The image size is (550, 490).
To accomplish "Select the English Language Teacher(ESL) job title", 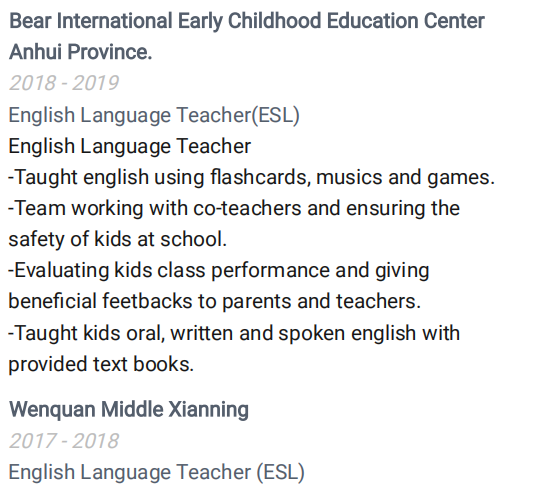I will [154, 115].
